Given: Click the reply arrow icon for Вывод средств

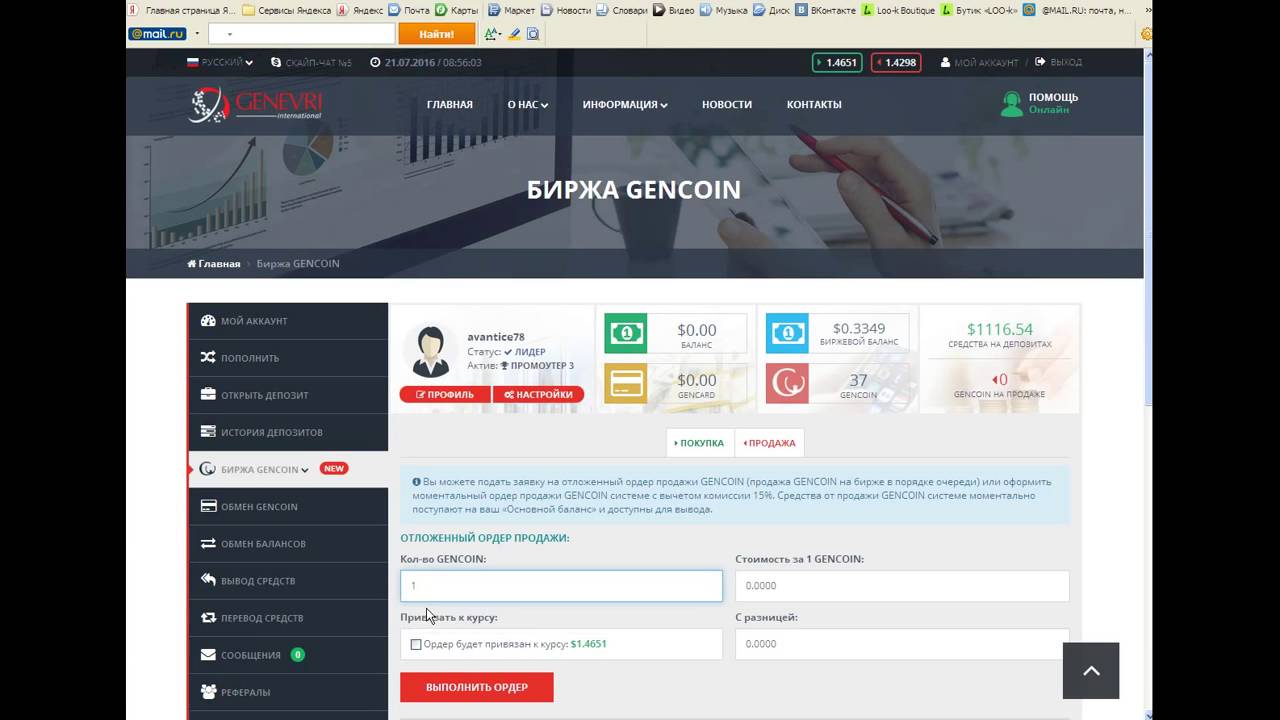Looking at the screenshot, I should tap(208, 580).
